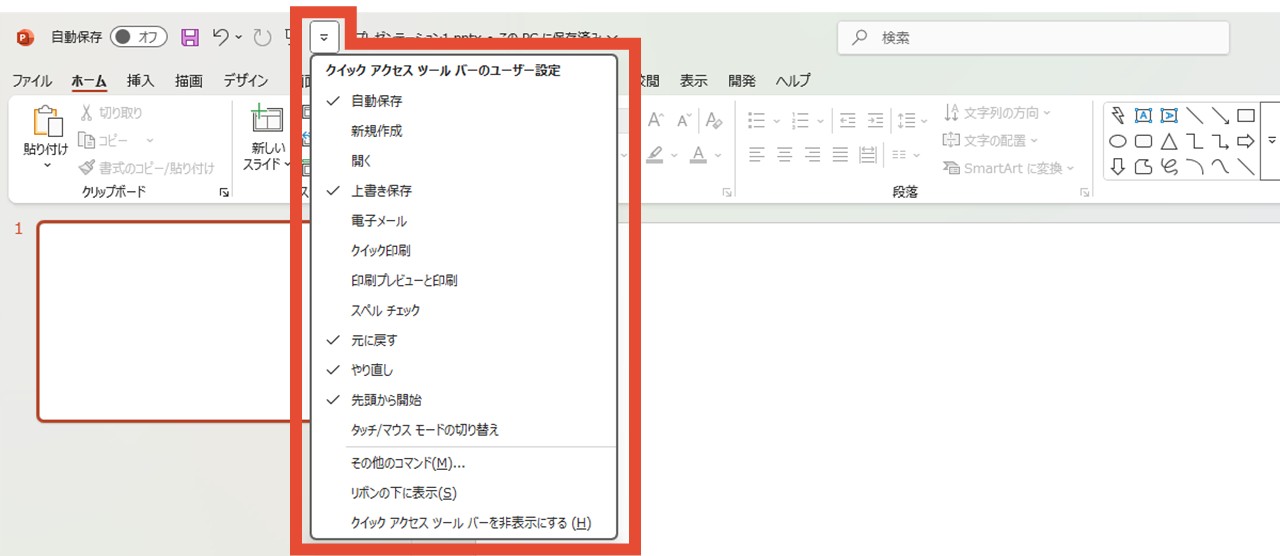Click the Clear All Formatting eraser icon
Viewport: 1280px width, 556px height.
(713, 120)
